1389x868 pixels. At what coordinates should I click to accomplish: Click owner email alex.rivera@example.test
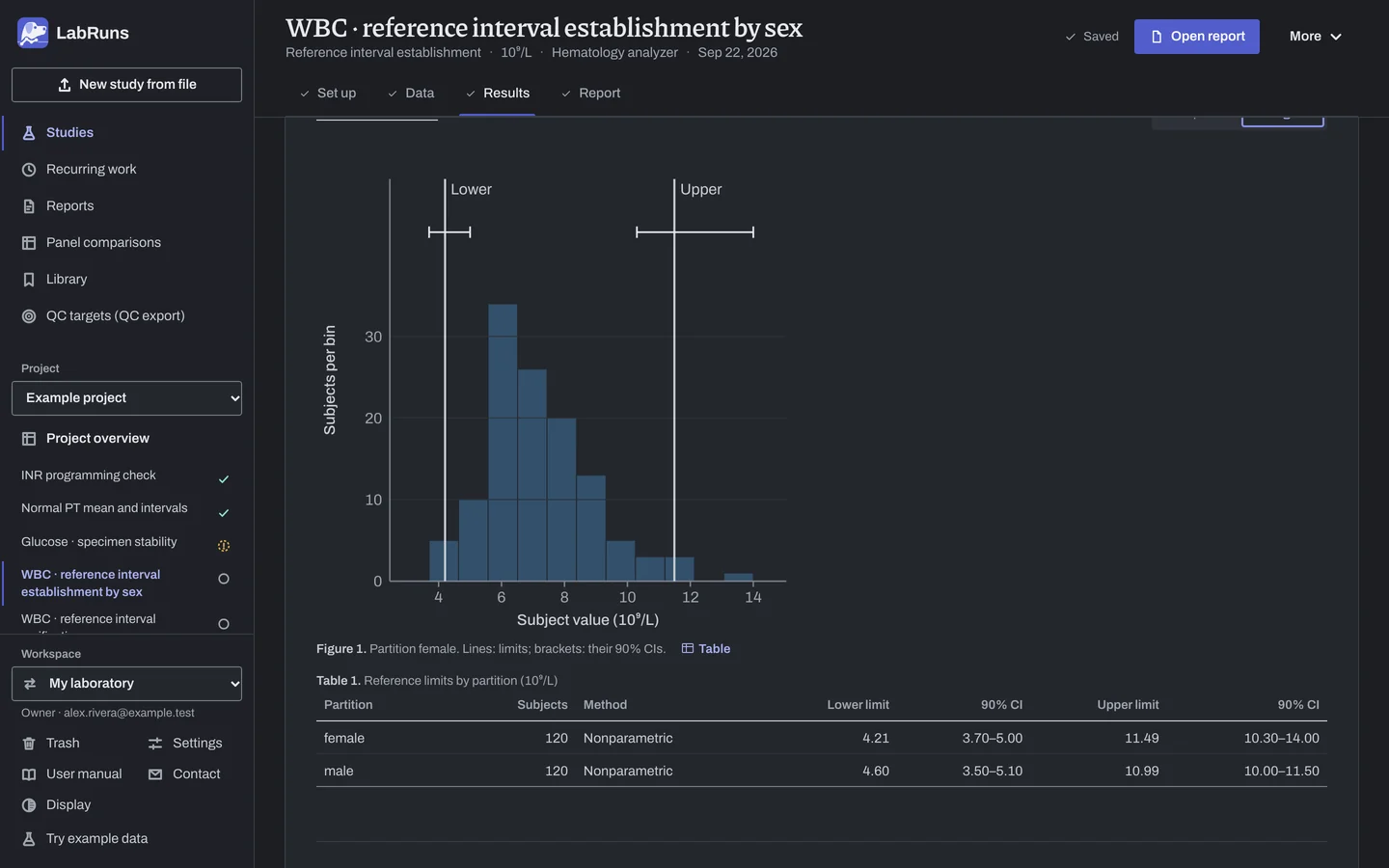129,713
